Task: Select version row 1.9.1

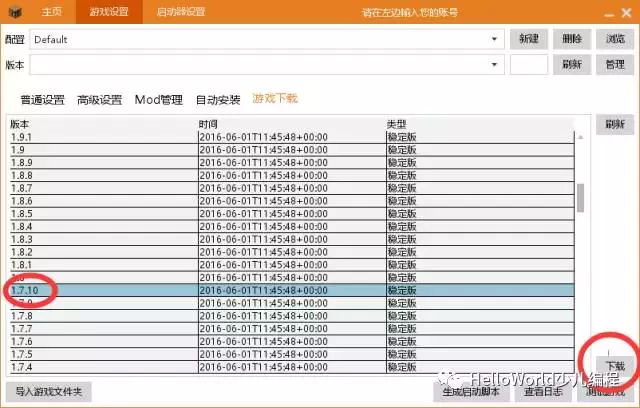Action: [x=292, y=137]
